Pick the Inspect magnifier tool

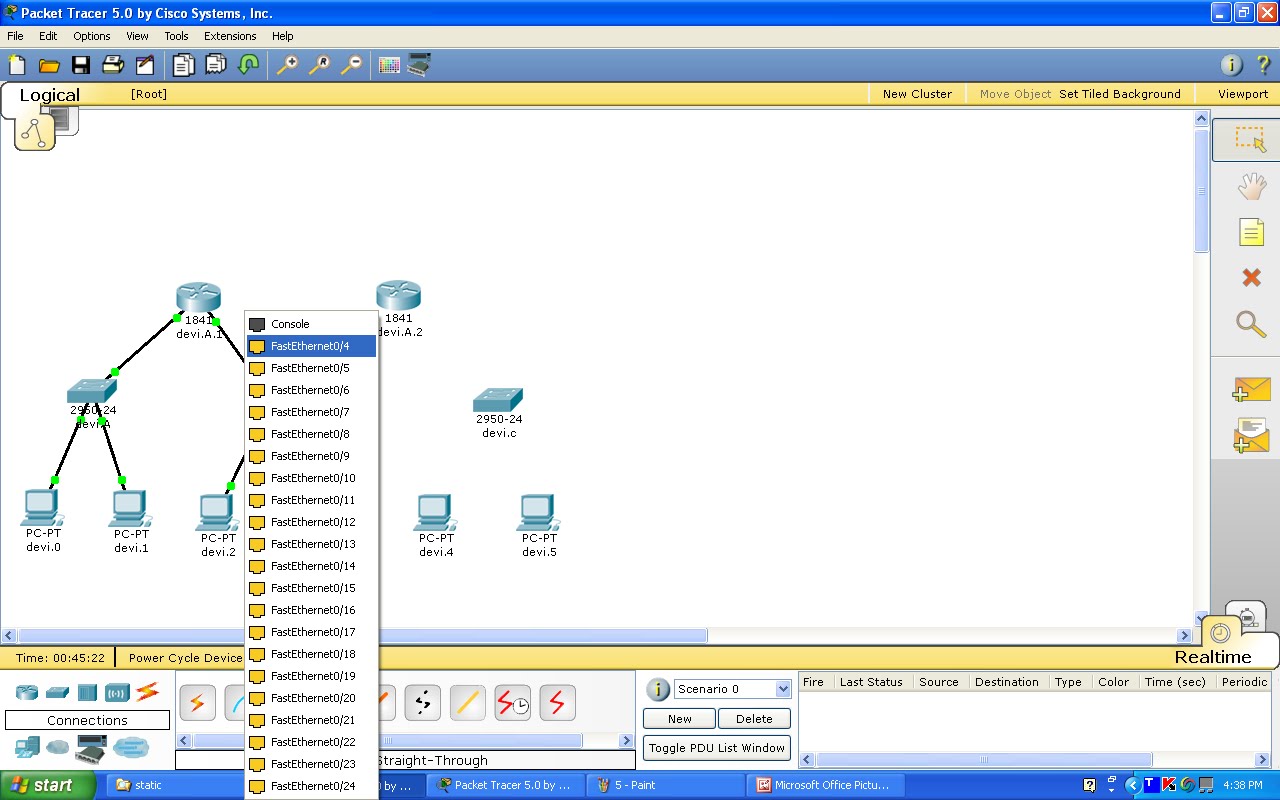[1251, 323]
